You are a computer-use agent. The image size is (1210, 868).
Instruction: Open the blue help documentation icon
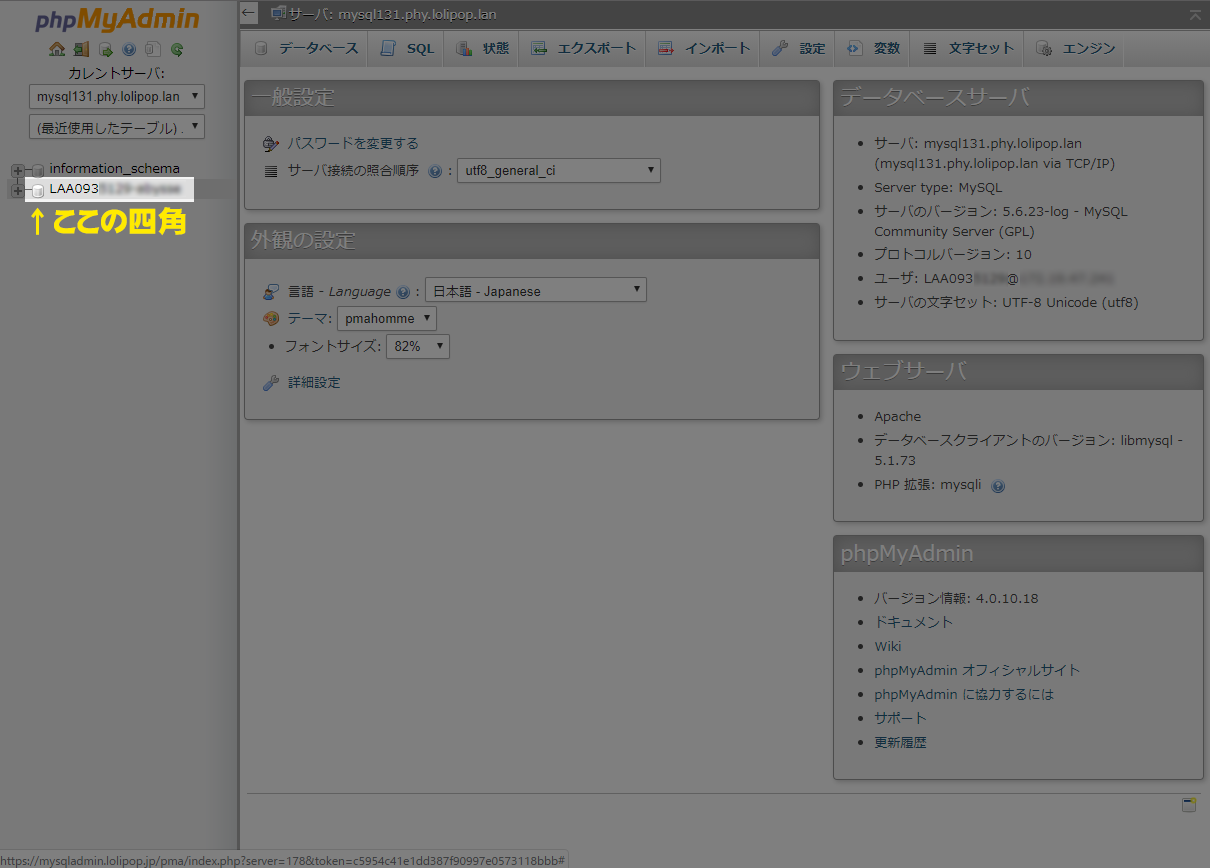(x=129, y=49)
